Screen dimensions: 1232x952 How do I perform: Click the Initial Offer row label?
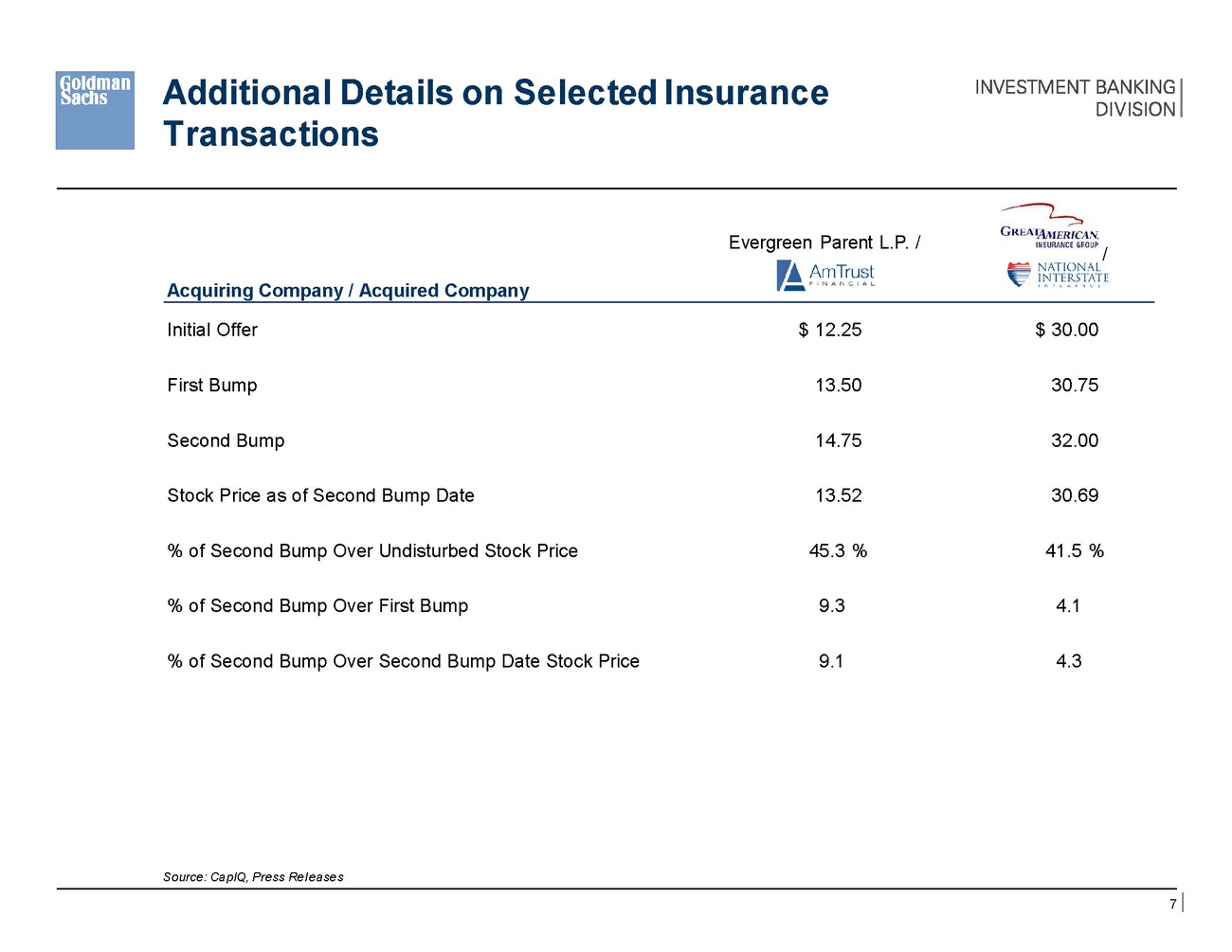point(212,330)
